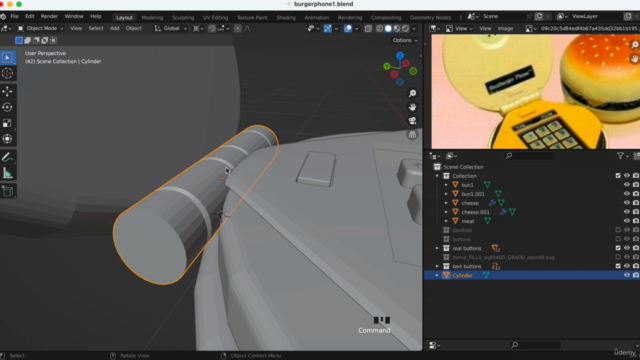Click the outliner filter funnel icon

(620, 156)
